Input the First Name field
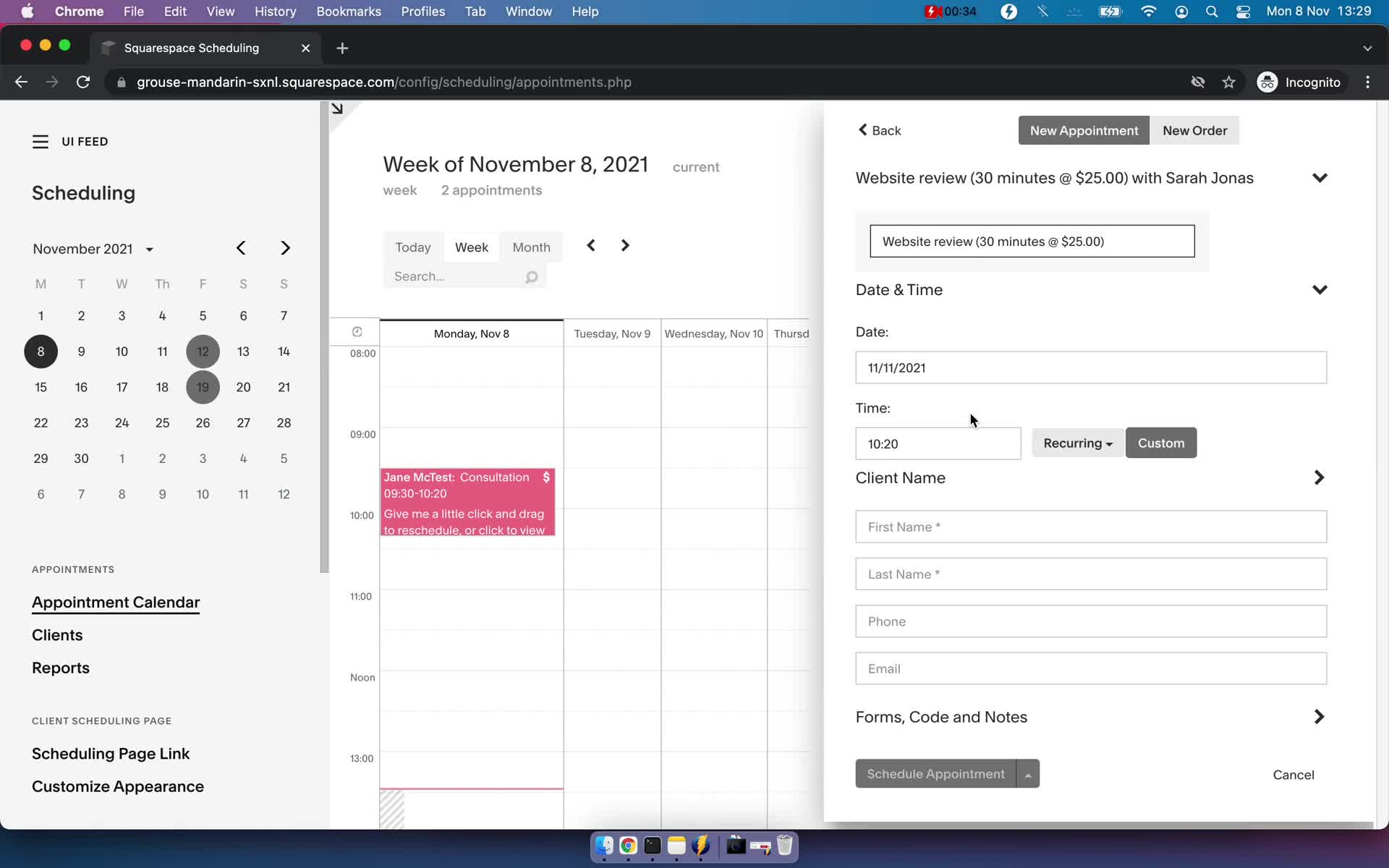The width and height of the screenshot is (1389, 868). [x=1091, y=526]
